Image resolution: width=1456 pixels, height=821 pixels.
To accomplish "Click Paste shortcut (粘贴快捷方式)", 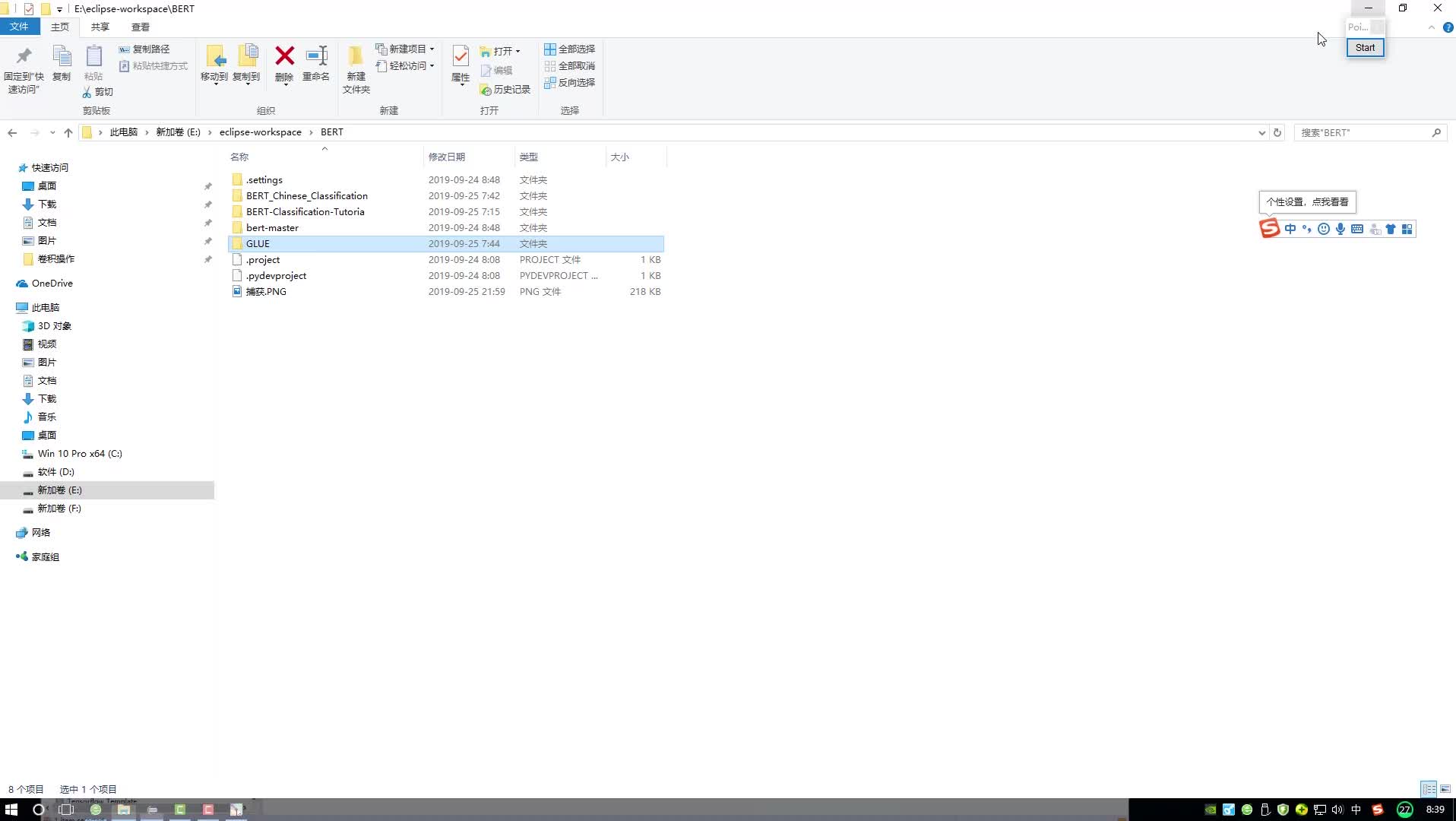I will 153,66.
